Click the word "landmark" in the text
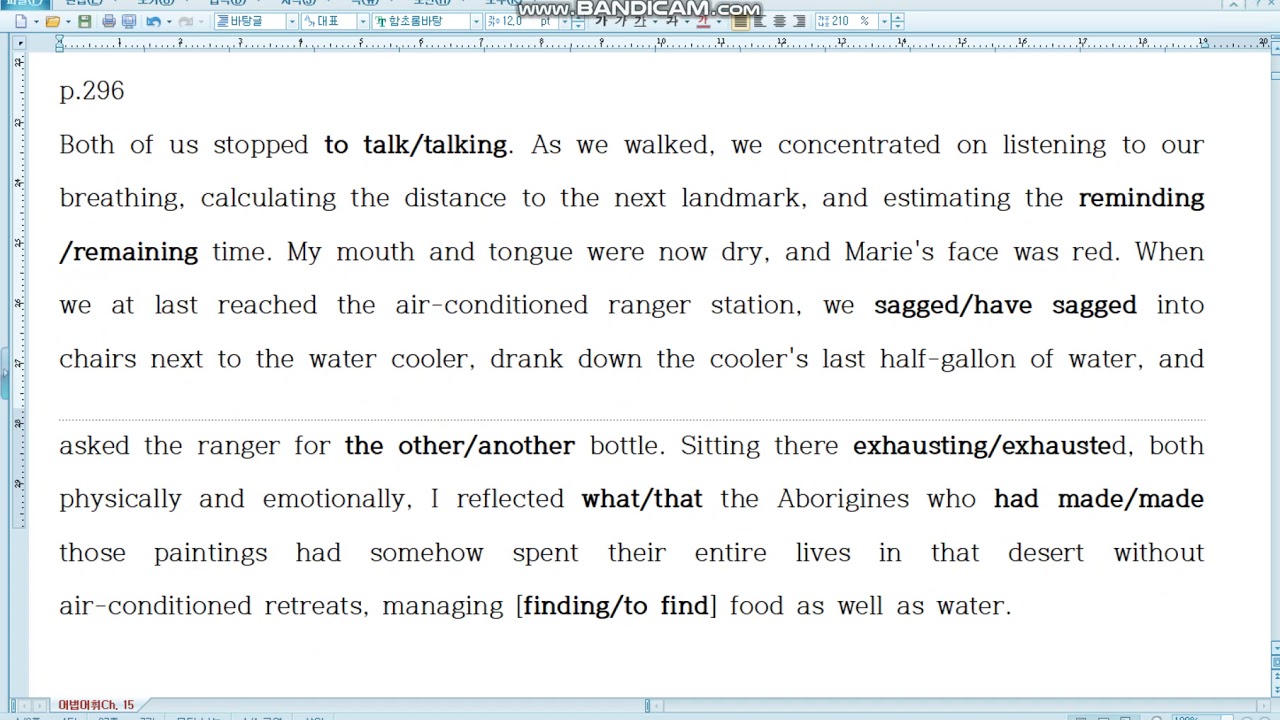The width and height of the screenshot is (1280, 720). coord(741,198)
